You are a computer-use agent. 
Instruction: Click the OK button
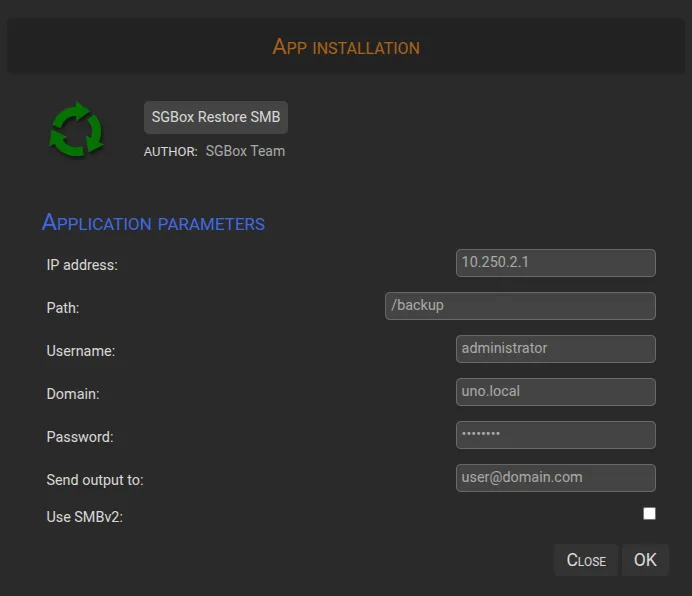645,560
